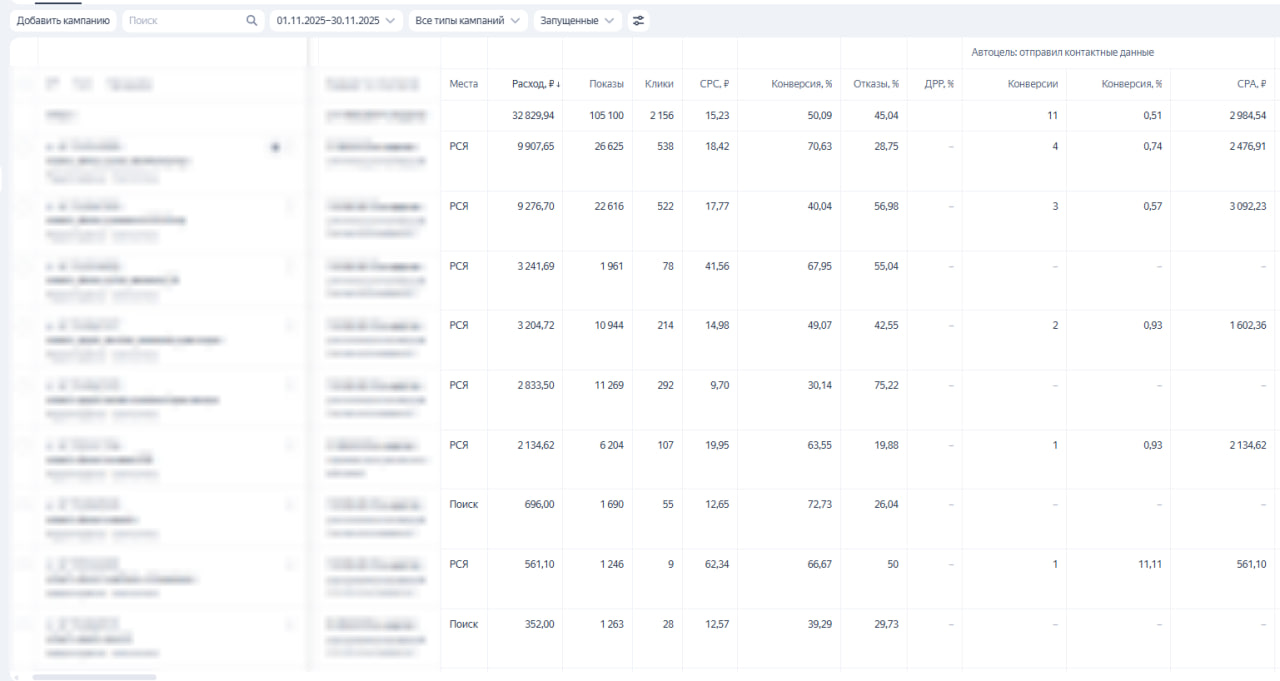Viewport: 1280px width, 681px height.
Task: Click the Добавить кампанию button
Action: coord(63,20)
